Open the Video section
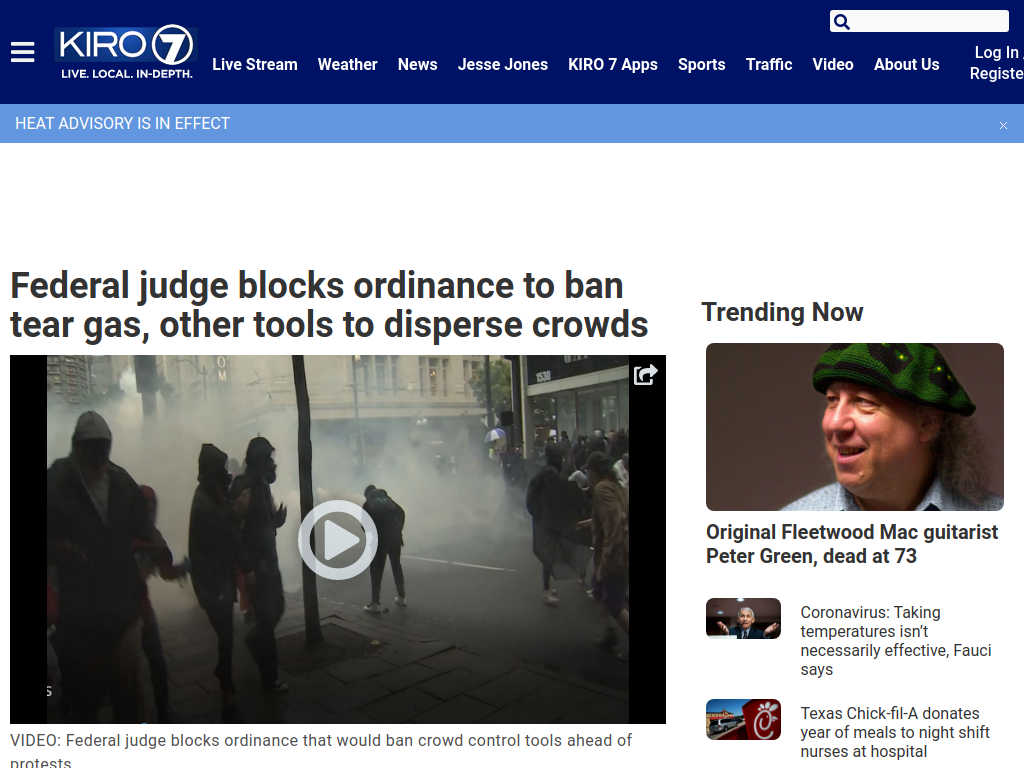The width and height of the screenshot is (1024, 768). [833, 65]
